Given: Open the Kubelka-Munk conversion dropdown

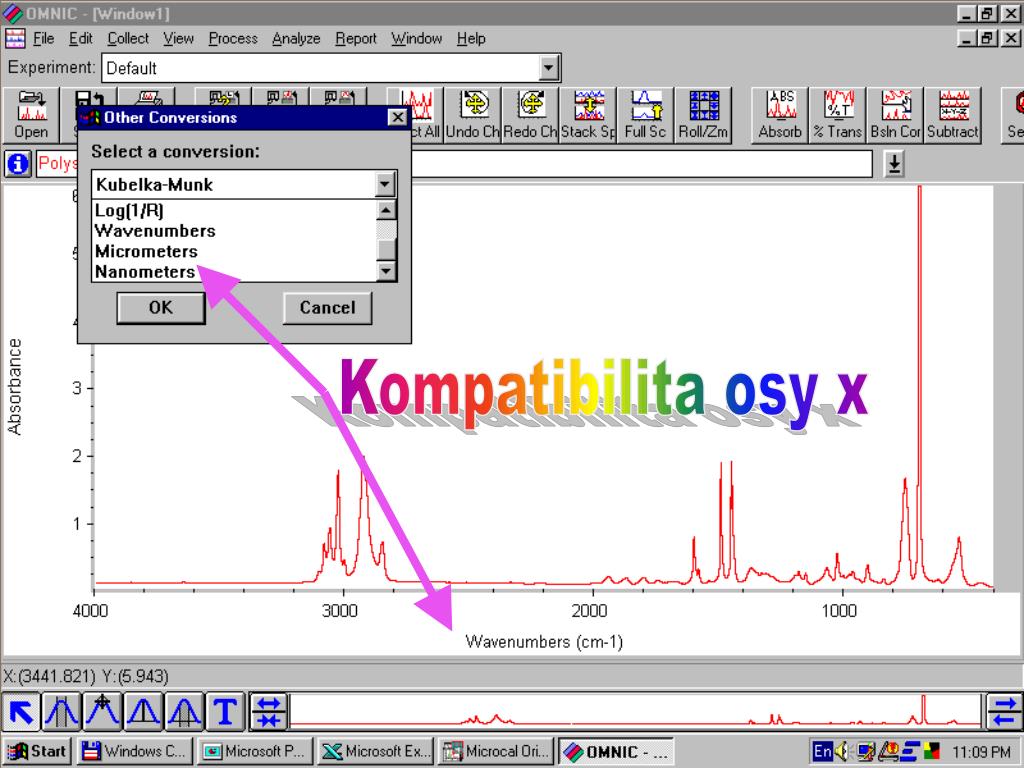Looking at the screenshot, I should pyautogui.click(x=385, y=184).
